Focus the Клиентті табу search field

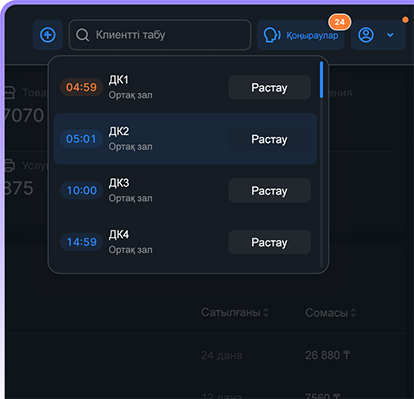[x=160, y=35]
